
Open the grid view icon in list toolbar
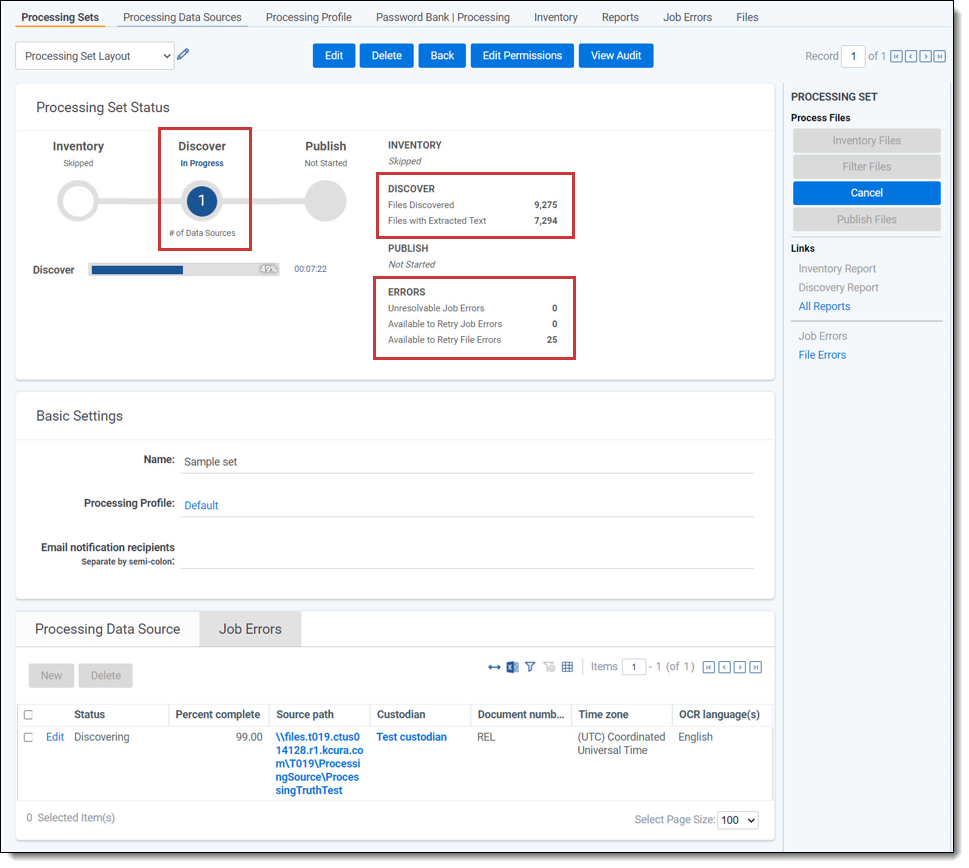(567, 667)
